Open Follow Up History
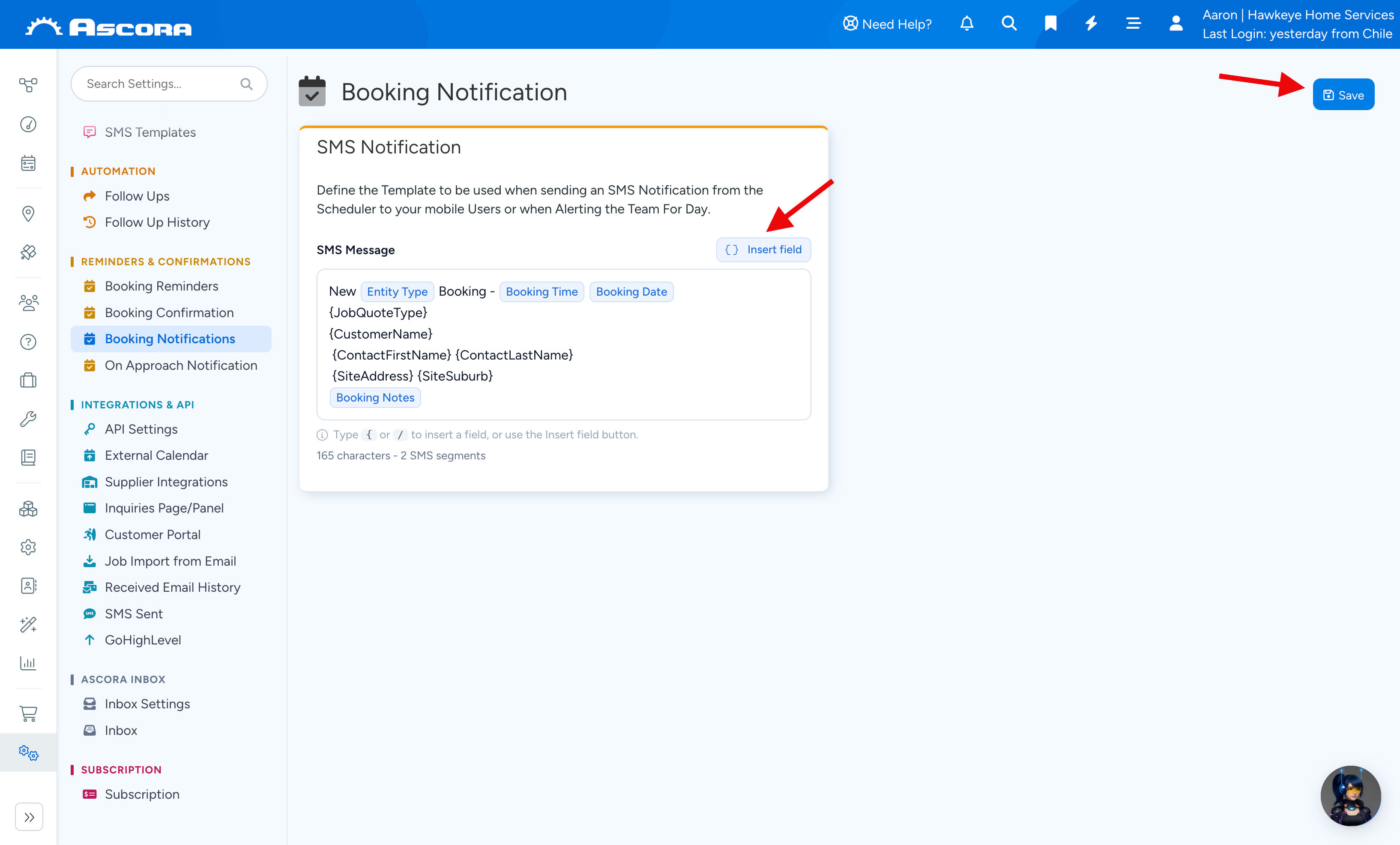 tap(157, 222)
